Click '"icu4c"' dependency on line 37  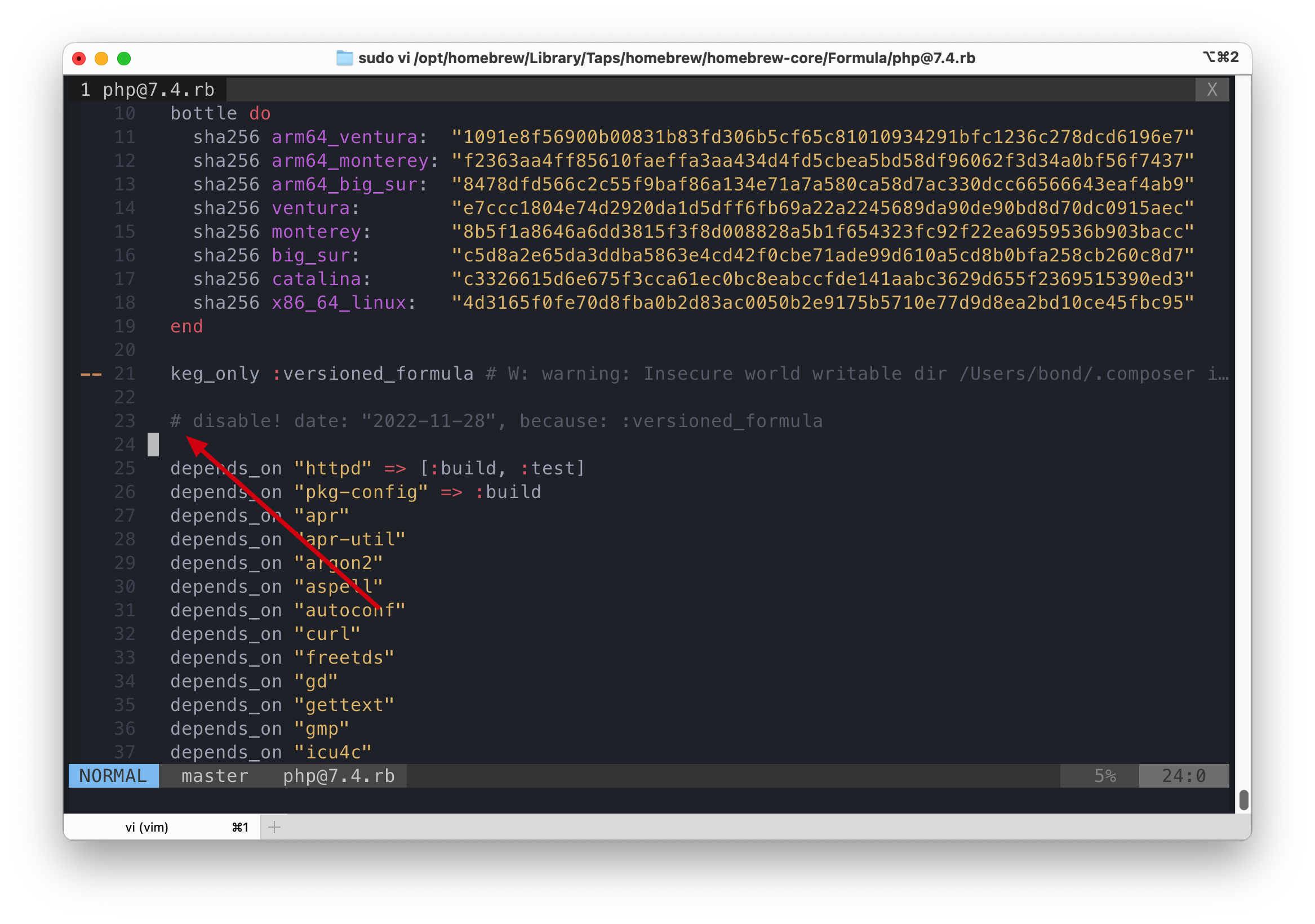[333, 752]
